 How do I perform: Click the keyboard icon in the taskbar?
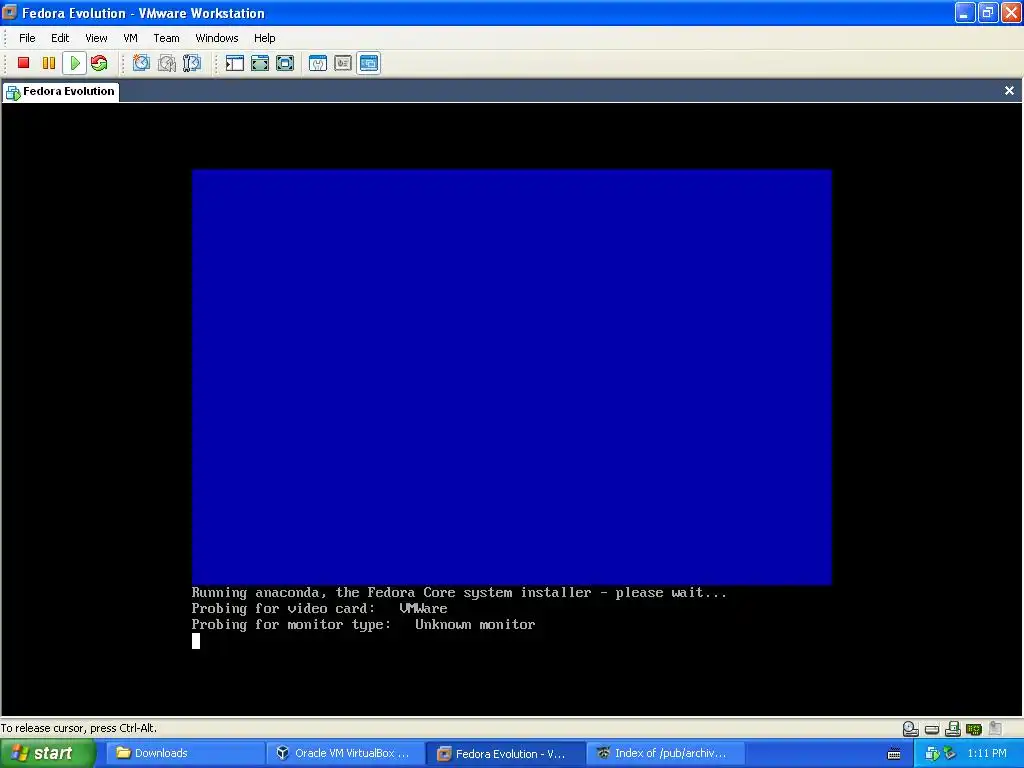point(894,754)
